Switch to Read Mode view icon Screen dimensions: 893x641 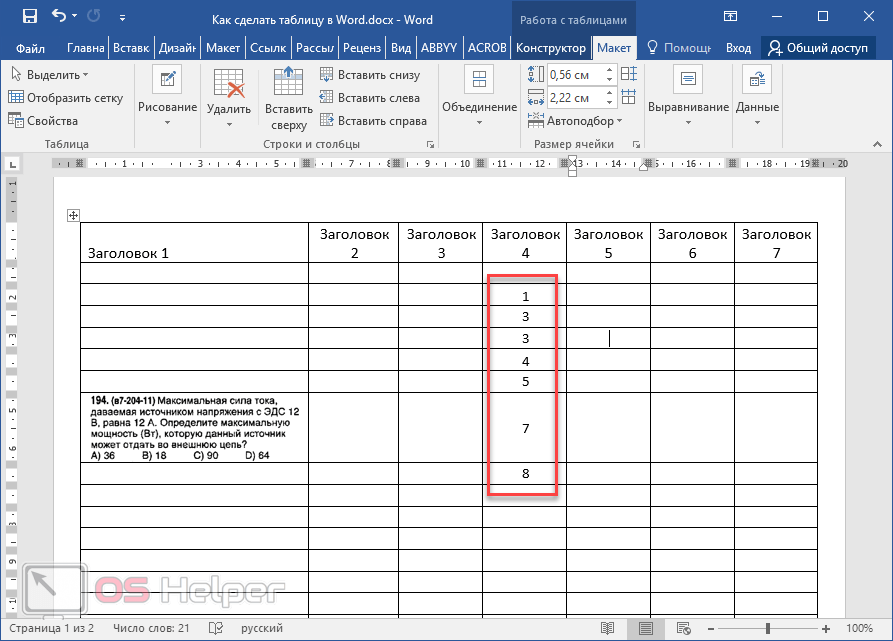click(607, 628)
